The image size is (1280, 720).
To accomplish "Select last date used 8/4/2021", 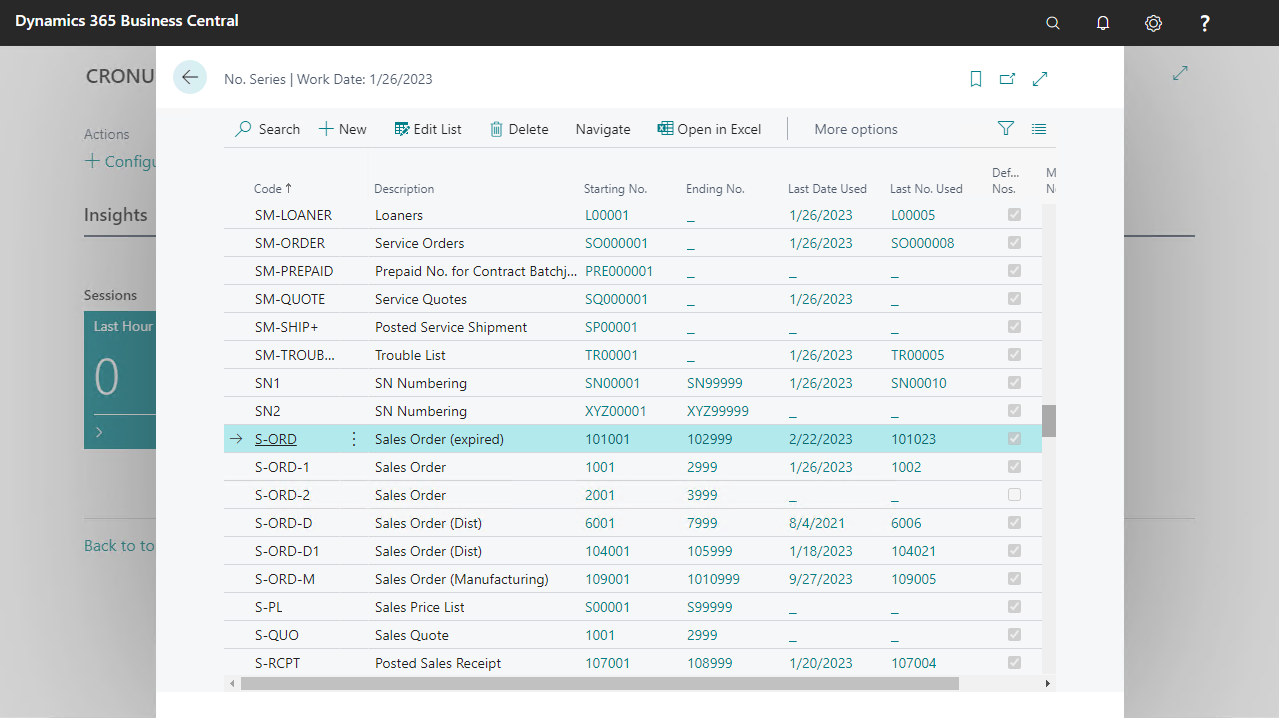I will coord(815,523).
